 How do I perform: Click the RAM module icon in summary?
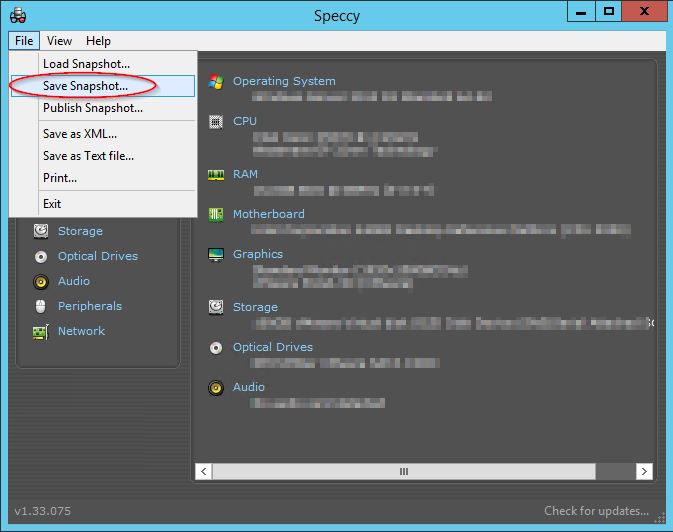pos(215,174)
